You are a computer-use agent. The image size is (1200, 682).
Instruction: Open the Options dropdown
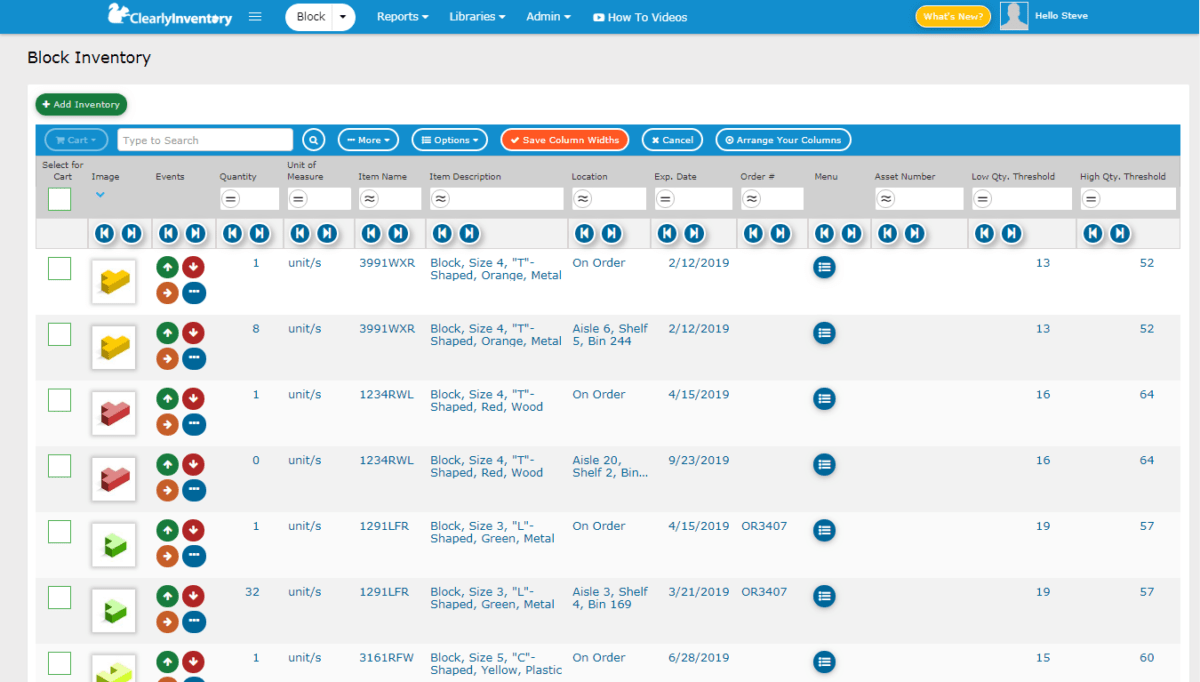tap(449, 140)
